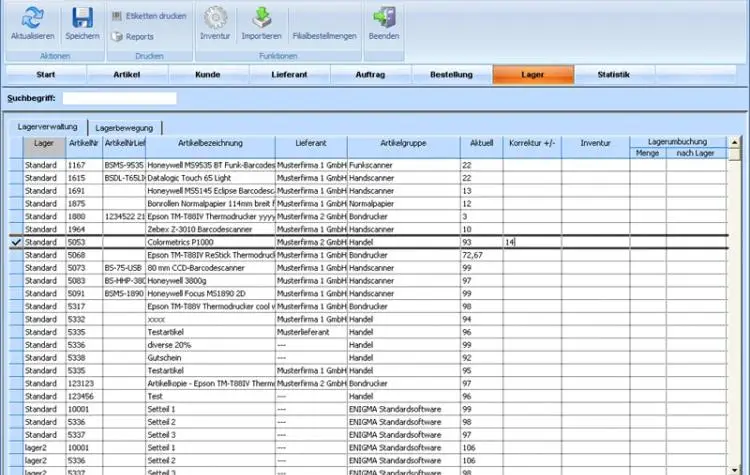Save with the Speichern floppy disk icon
This screenshot has height=475, width=750.
pos(82,18)
